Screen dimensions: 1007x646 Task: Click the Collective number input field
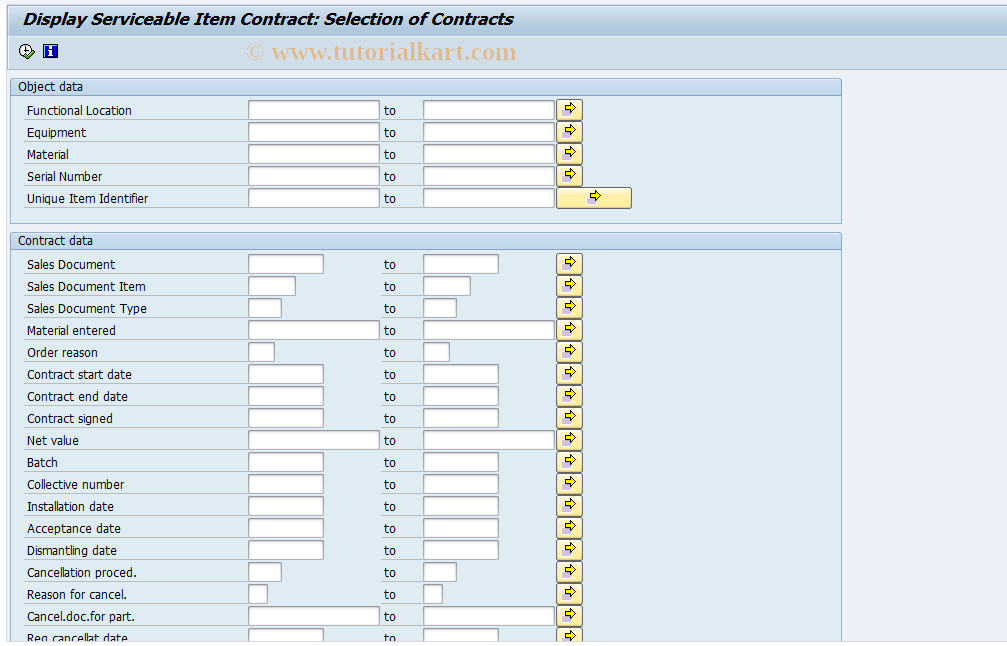point(285,483)
